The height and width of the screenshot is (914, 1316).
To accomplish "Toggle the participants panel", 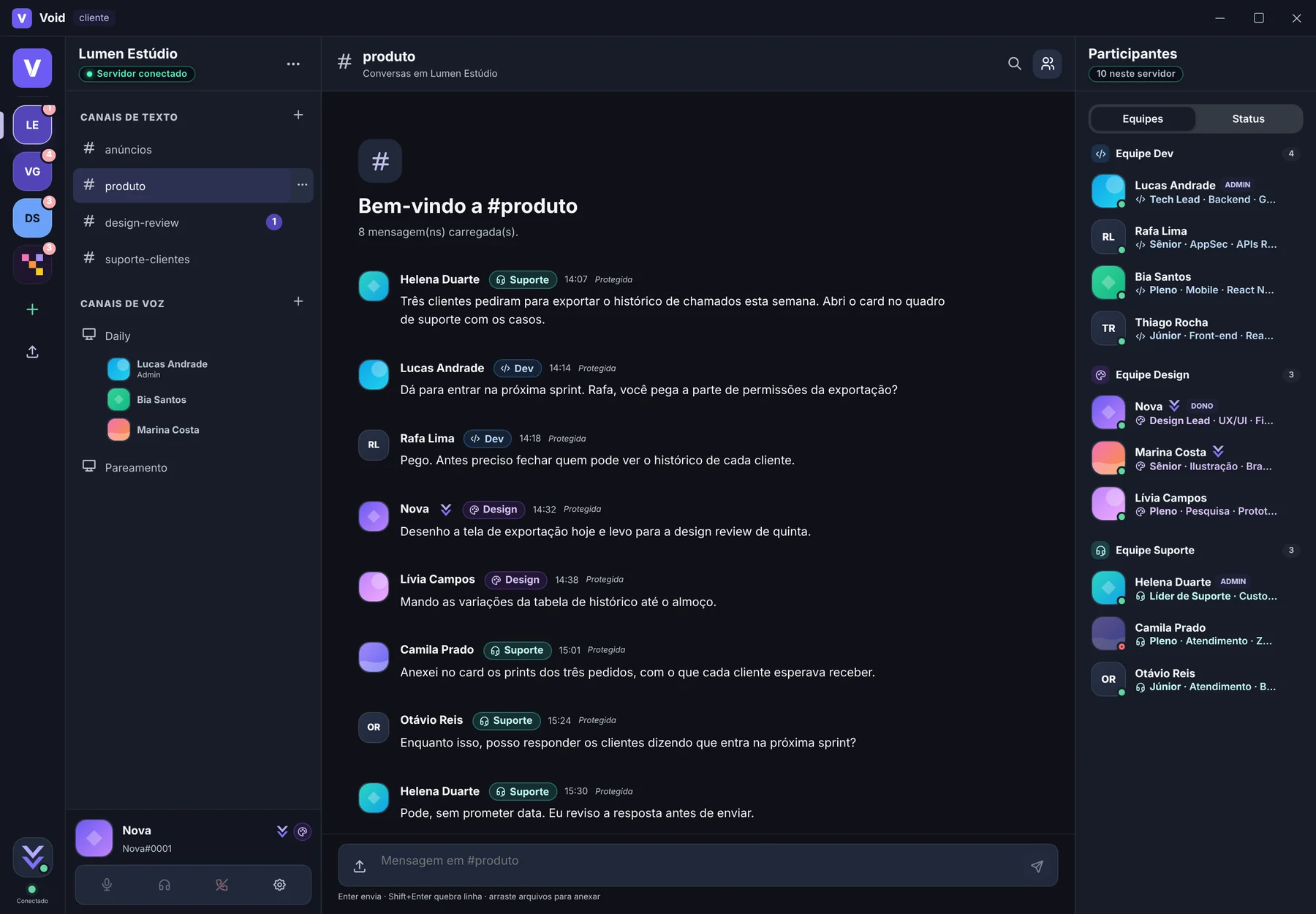I will coord(1048,64).
